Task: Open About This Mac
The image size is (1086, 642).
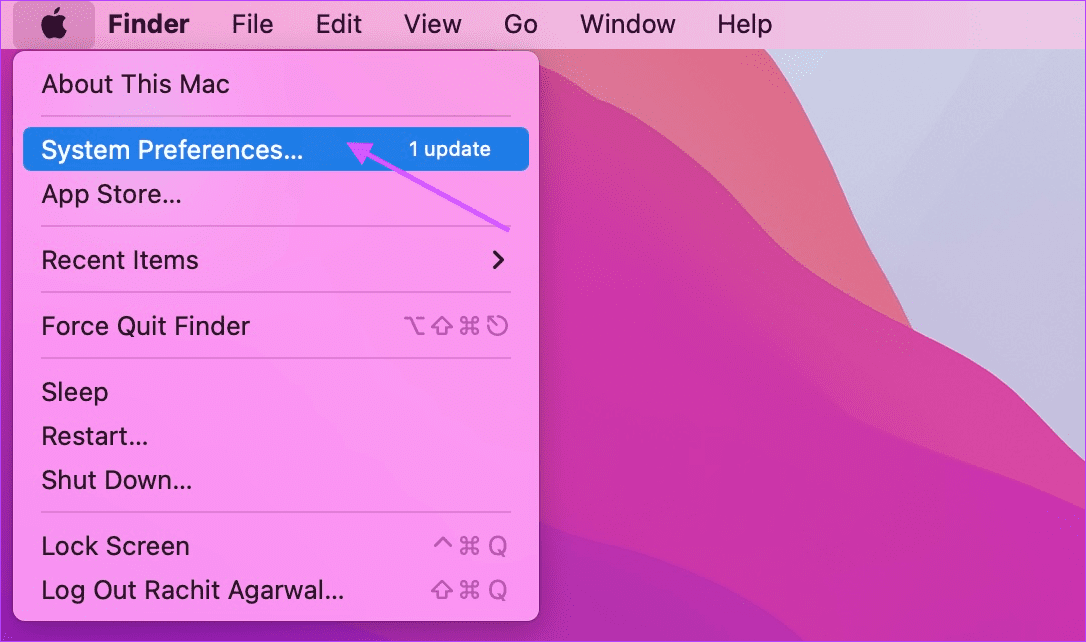Action: pos(276,84)
